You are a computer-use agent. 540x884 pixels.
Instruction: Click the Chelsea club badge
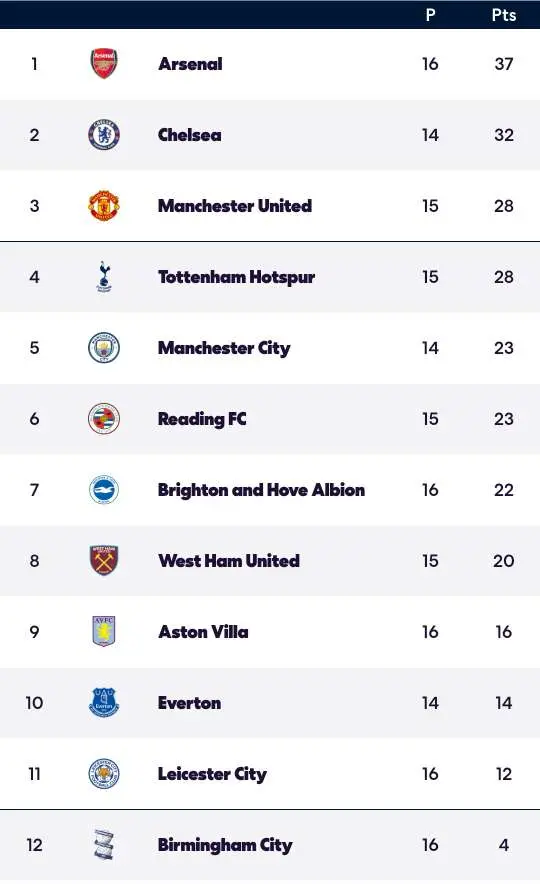coord(104,135)
